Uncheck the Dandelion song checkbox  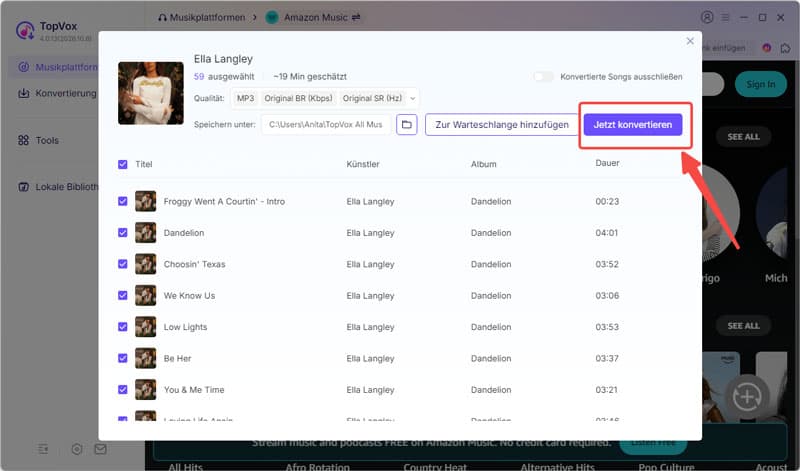(x=122, y=233)
